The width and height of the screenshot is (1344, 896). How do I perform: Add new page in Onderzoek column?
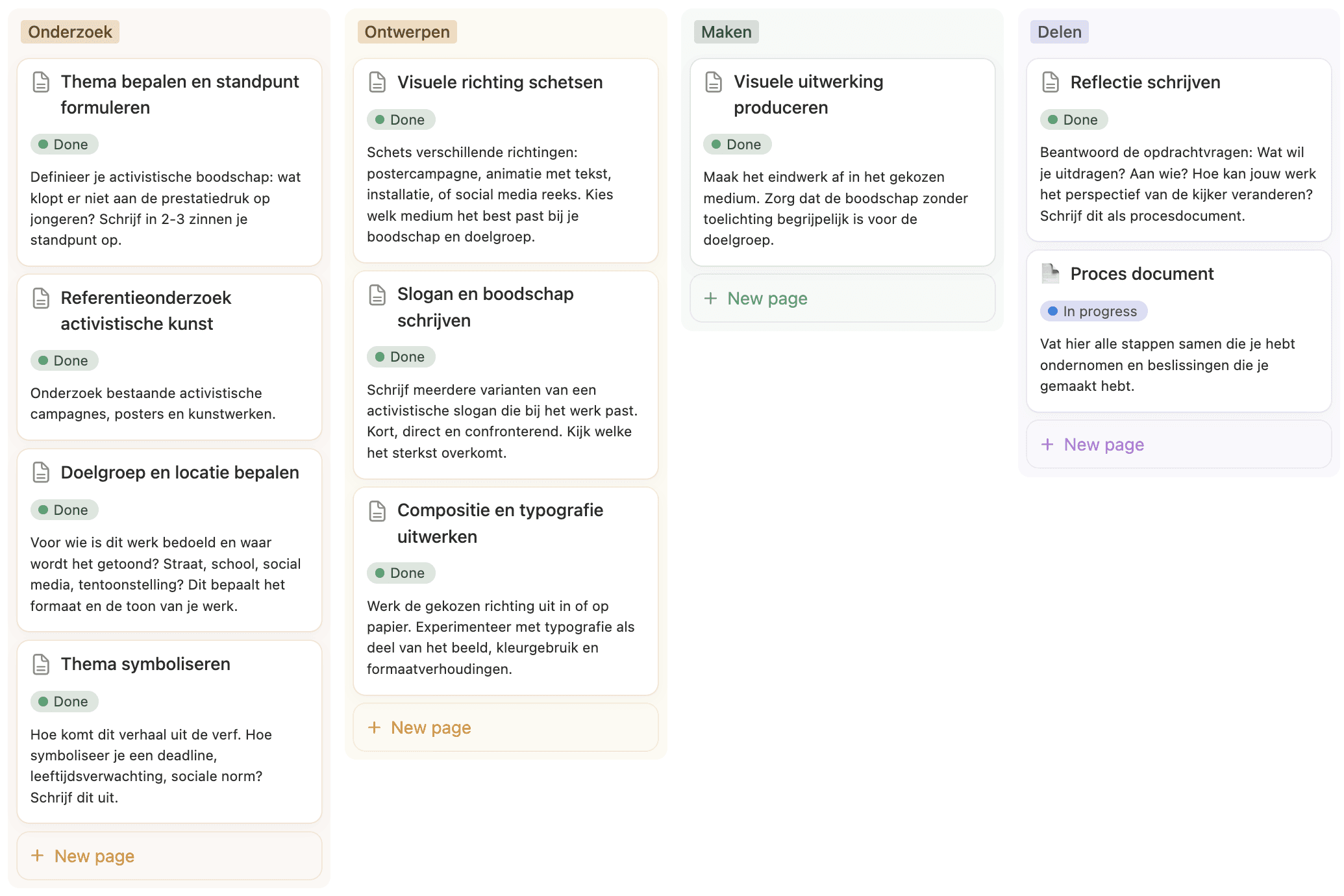coord(94,856)
